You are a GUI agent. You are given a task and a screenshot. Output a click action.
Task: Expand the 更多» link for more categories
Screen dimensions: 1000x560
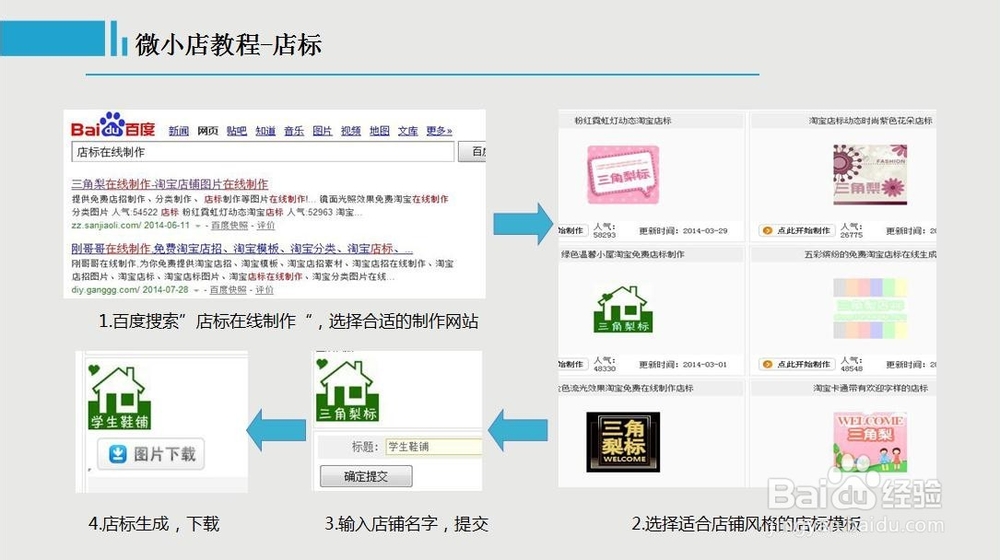[x=439, y=131]
